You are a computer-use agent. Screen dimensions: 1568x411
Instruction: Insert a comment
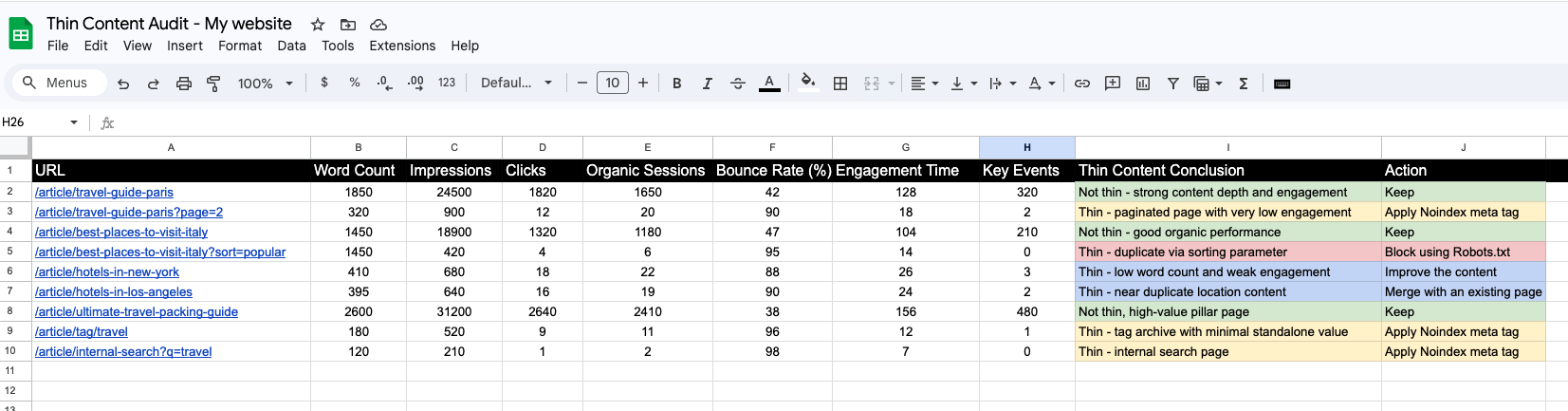[1113, 84]
